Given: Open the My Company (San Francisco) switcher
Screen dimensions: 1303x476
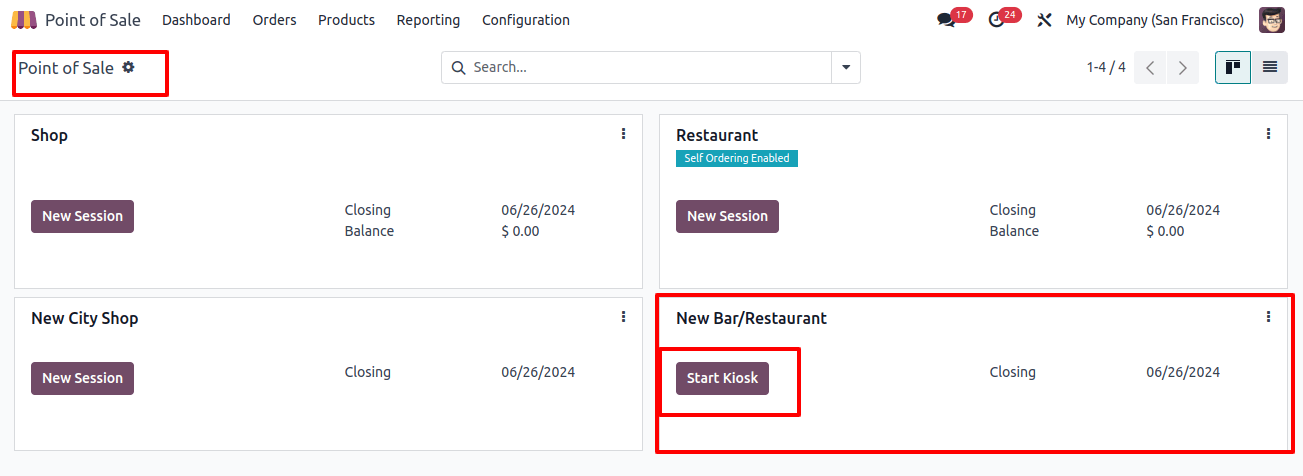Looking at the screenshot, I should (1155, 20).
